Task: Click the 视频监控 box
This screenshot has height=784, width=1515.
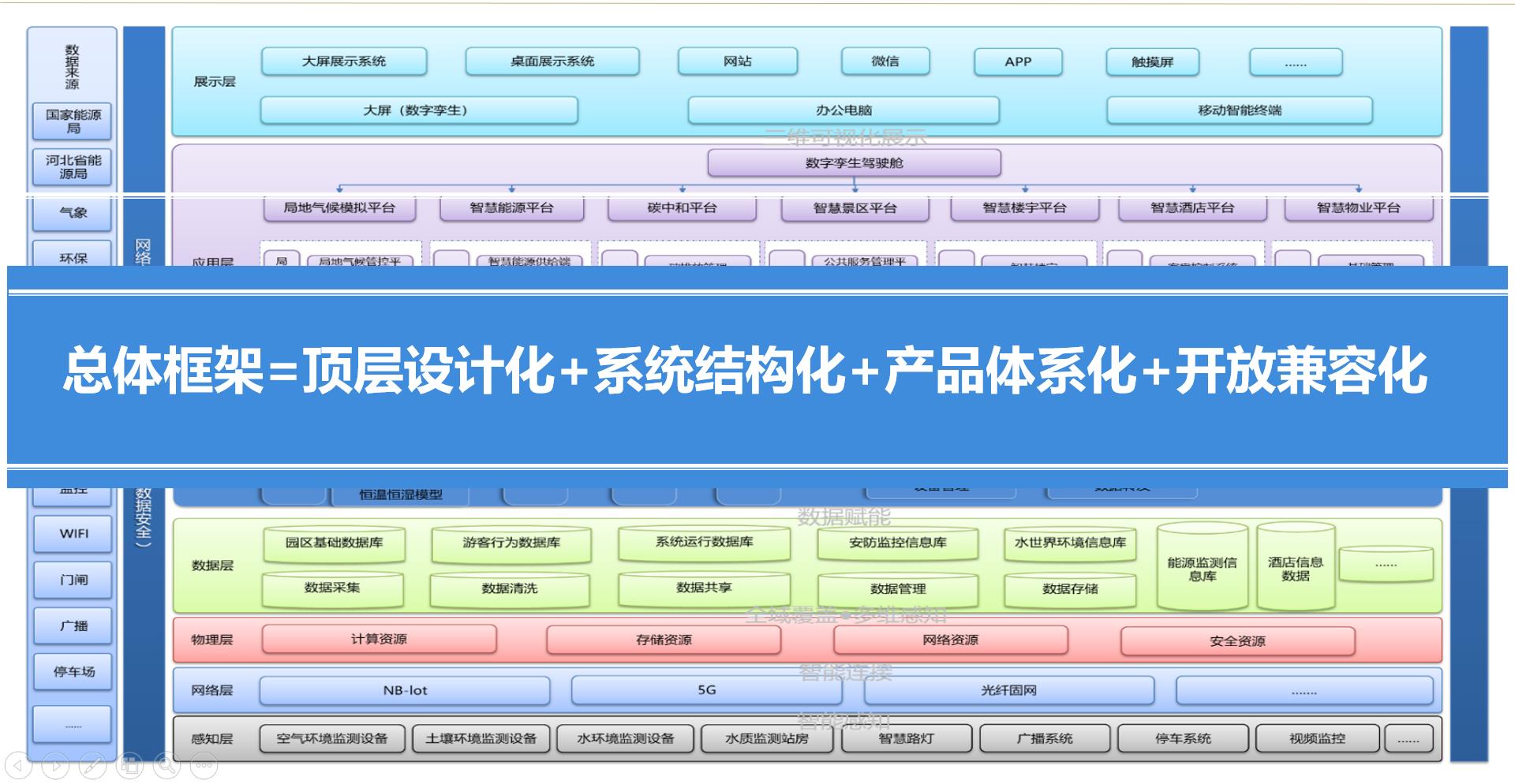Action: coord(1317,739)
